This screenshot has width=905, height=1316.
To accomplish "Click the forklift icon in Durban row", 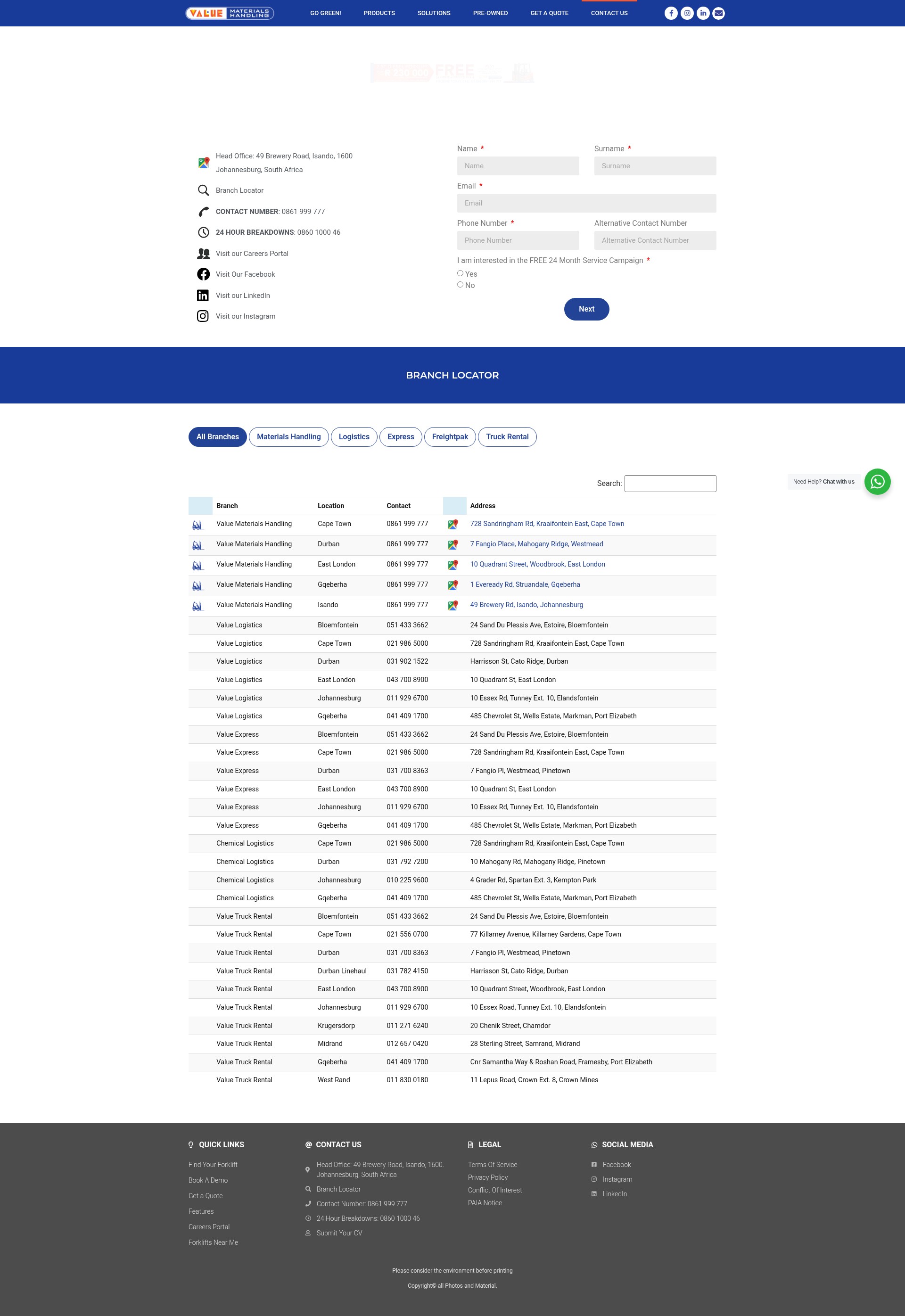I will click(197, 545).
